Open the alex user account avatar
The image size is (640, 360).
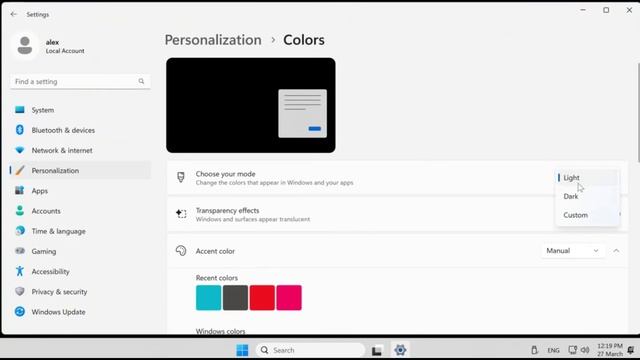pyautogui.click(x=25, y=46)
